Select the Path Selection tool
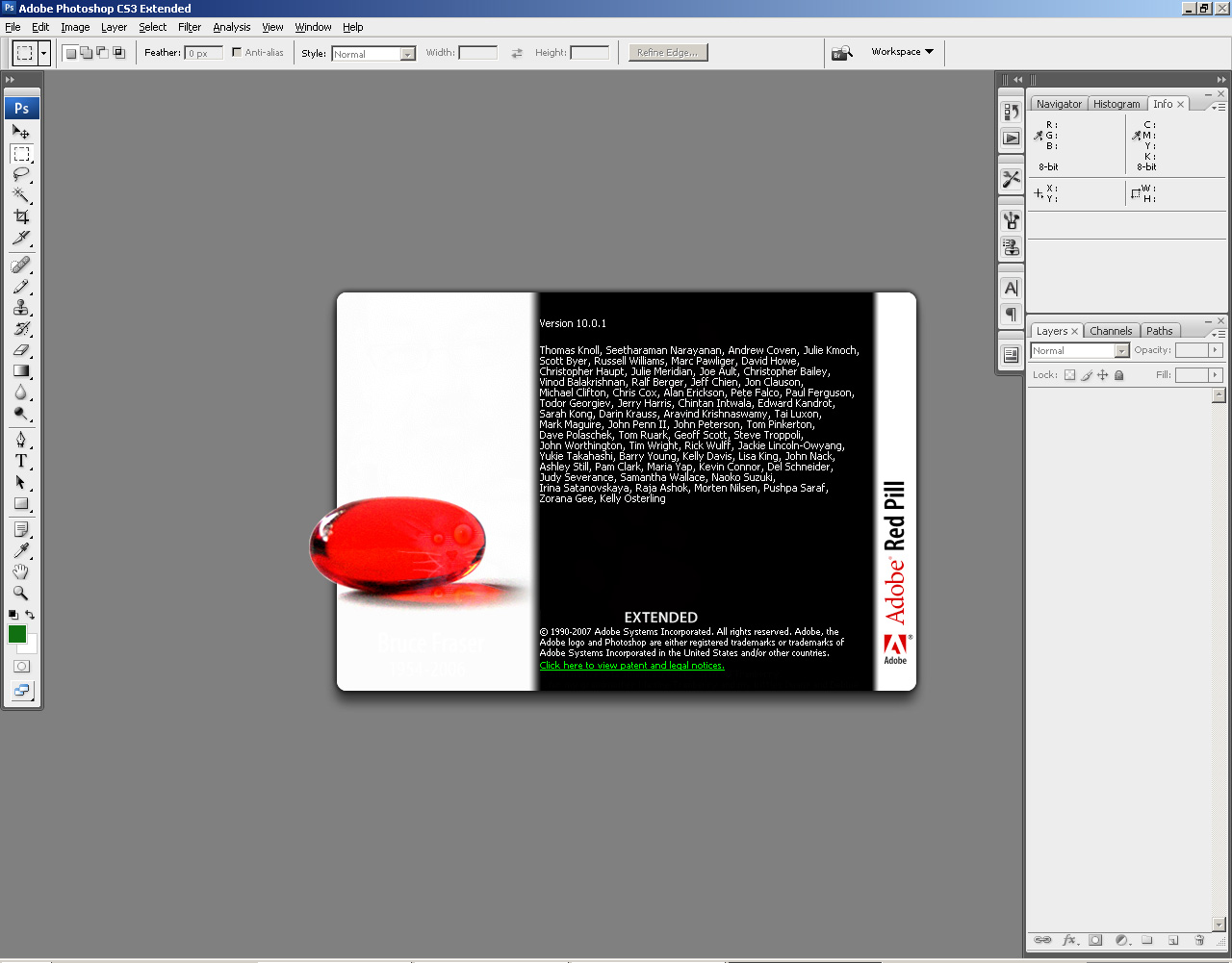The width and height of the screenshot is (1232, 963). 21,483
